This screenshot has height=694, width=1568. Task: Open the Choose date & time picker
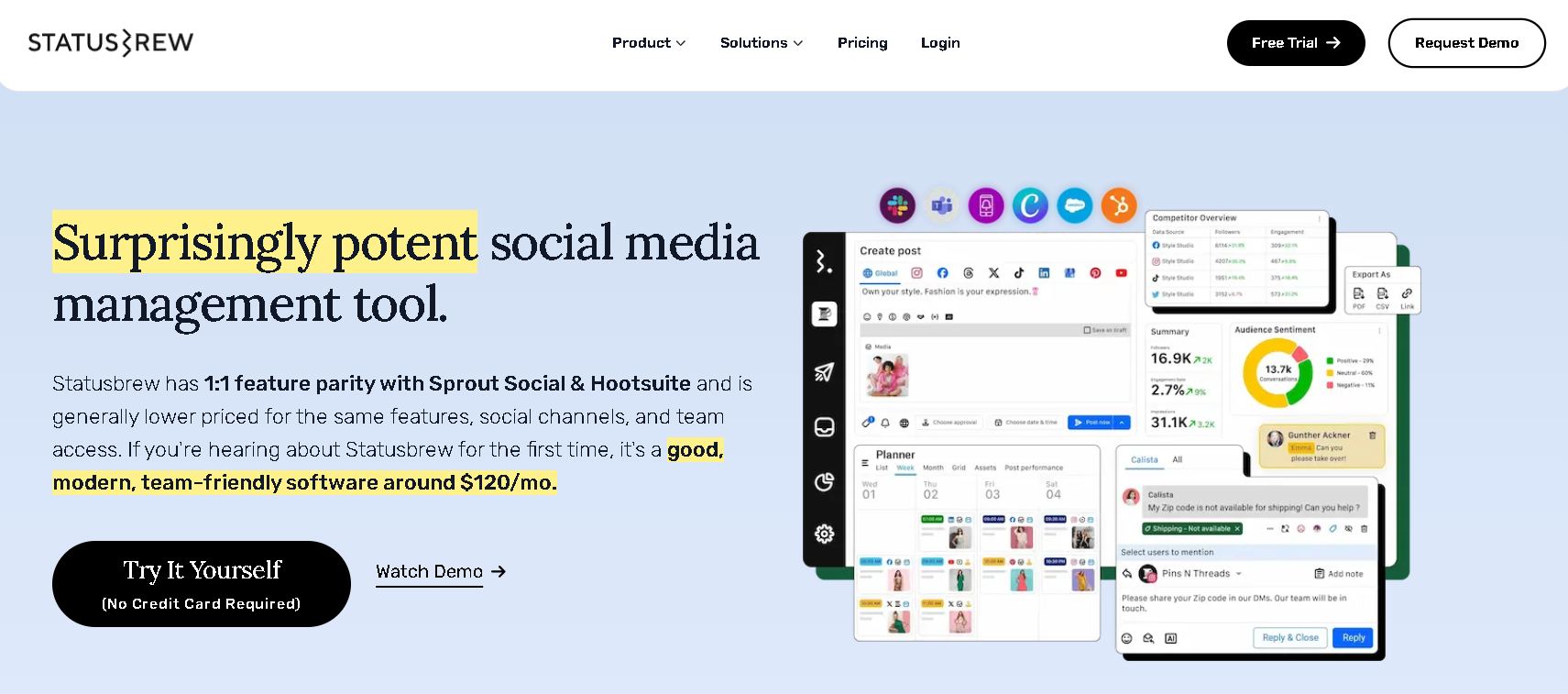1025,423
